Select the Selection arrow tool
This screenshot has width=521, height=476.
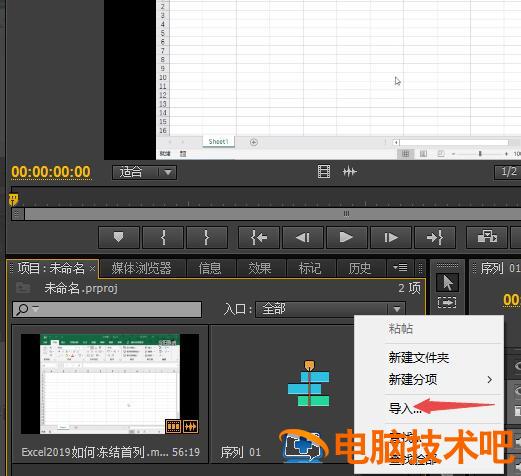point(447,282)
